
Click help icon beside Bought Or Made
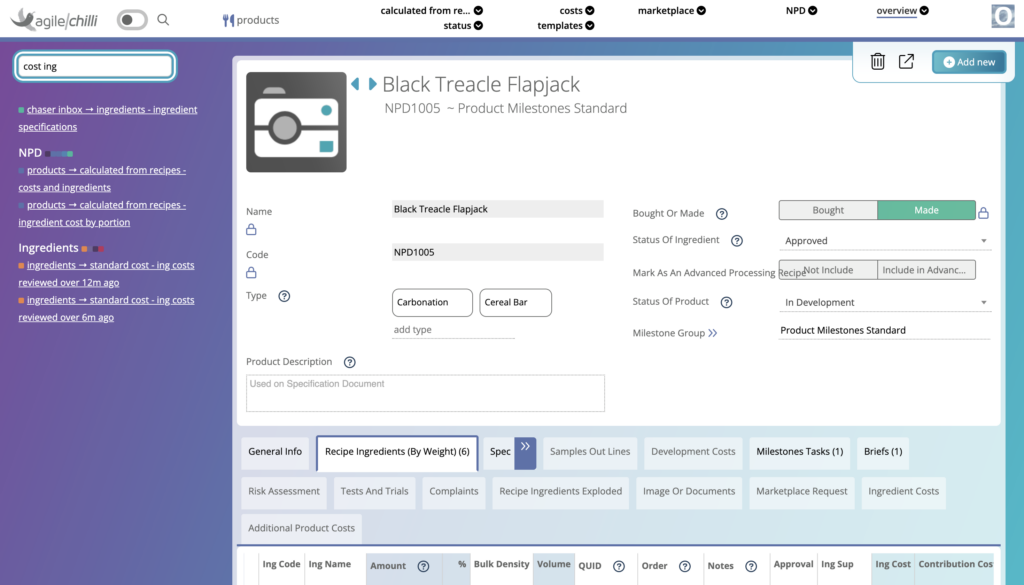point(722,213)
